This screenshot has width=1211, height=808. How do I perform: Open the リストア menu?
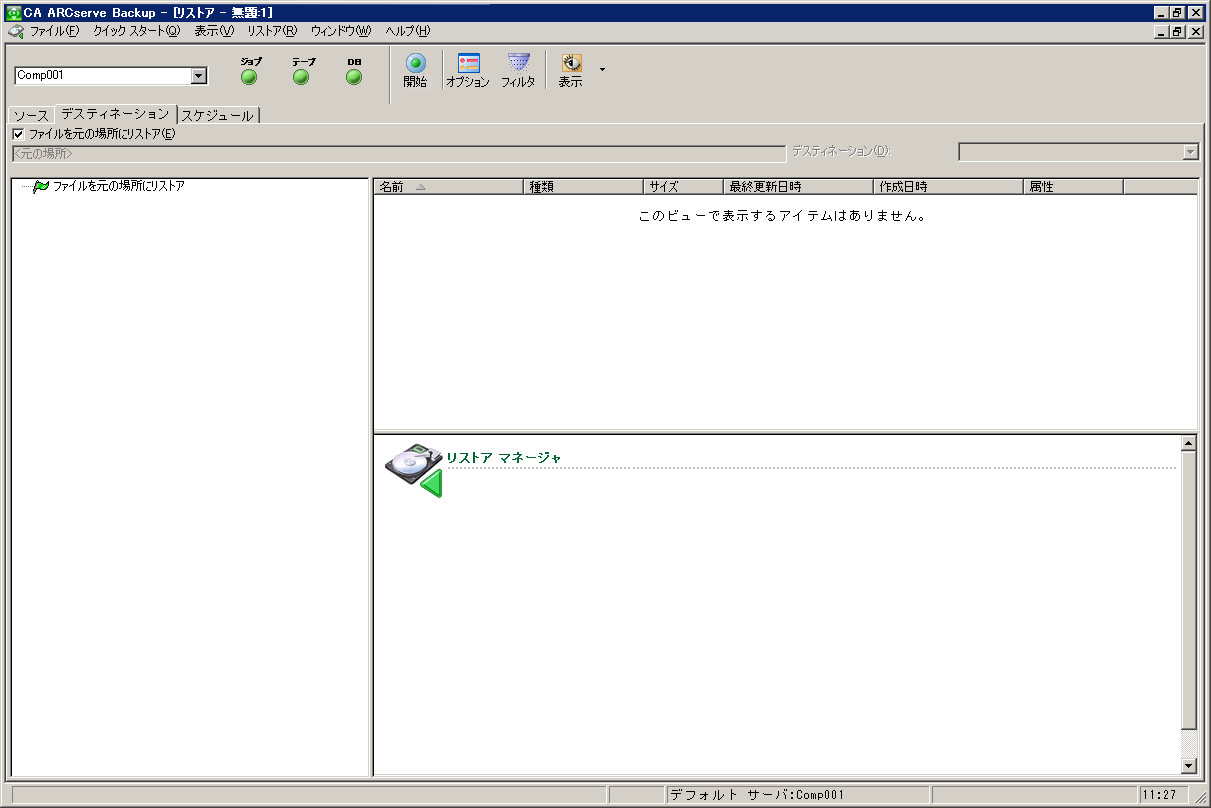tap(272, 31)
